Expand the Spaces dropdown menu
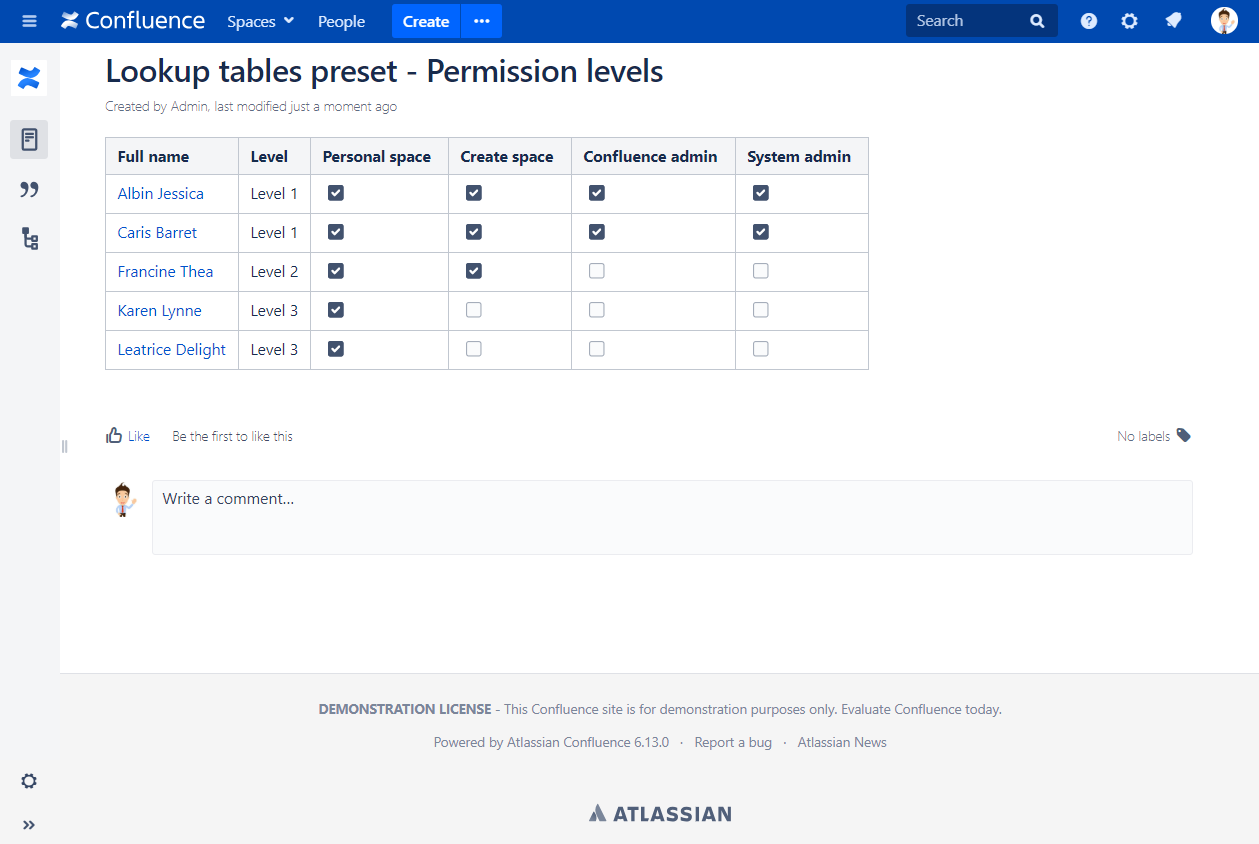 [260, 21]
